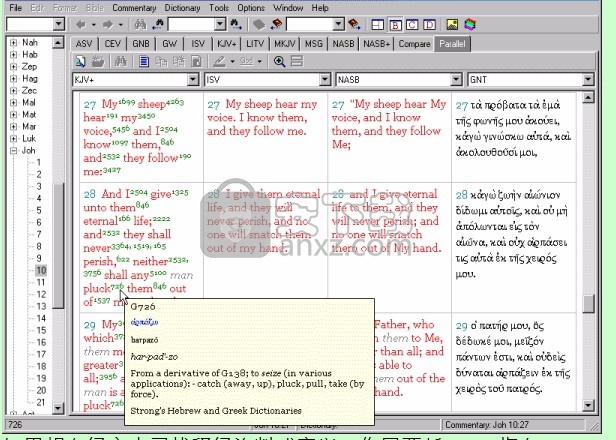
Task: Click the Forward navigation arrow
Action: [x=107, y=25]
